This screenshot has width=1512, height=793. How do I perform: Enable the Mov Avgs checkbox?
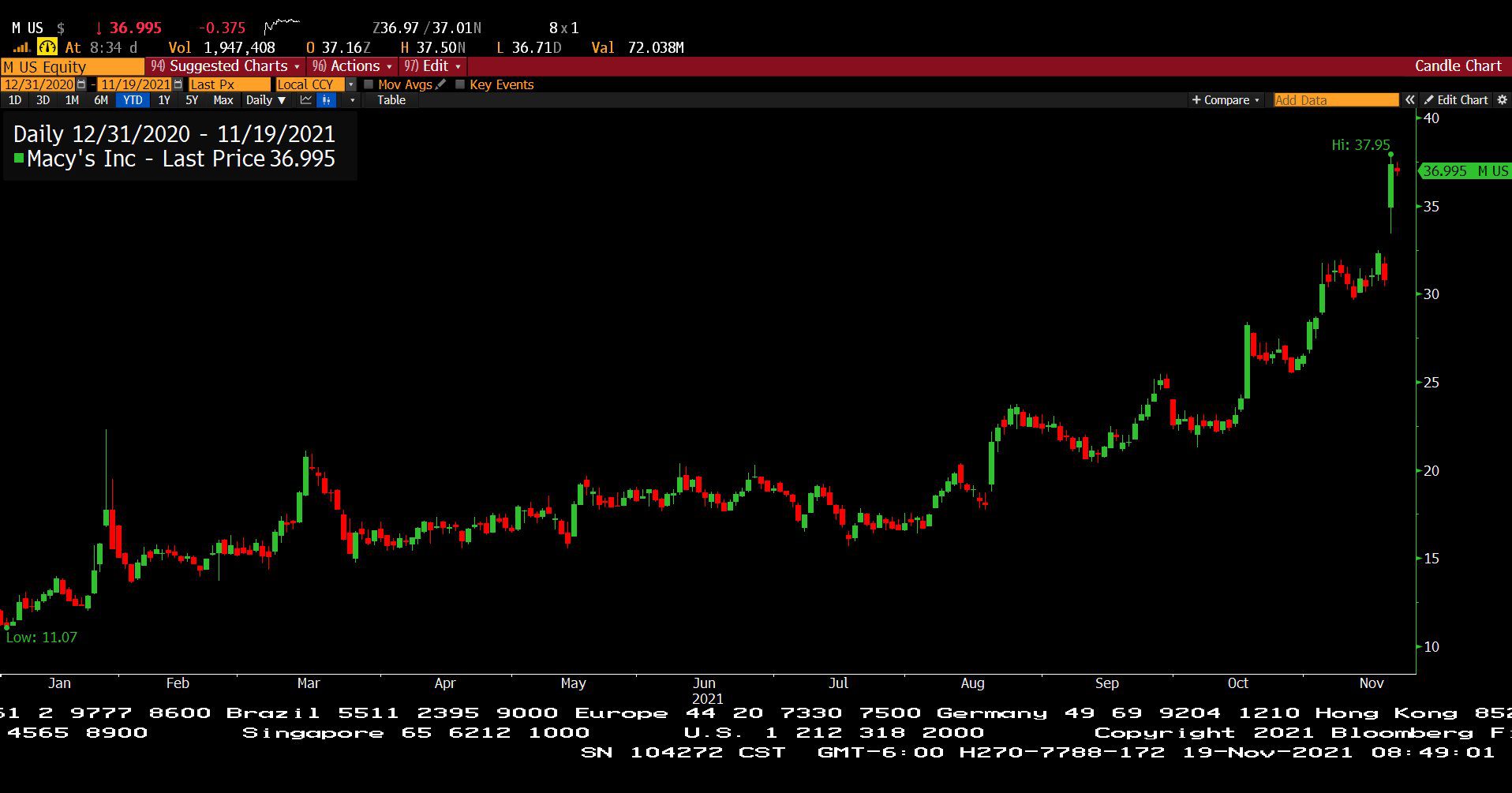pos(369,84)
